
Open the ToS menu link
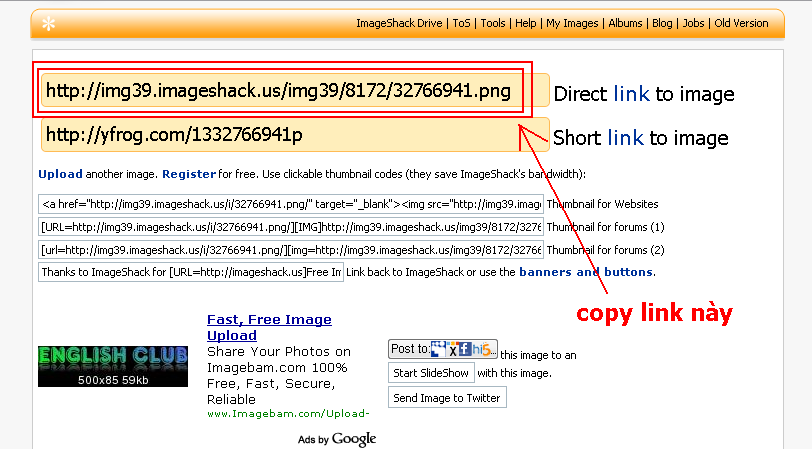[x=461, y=23]
